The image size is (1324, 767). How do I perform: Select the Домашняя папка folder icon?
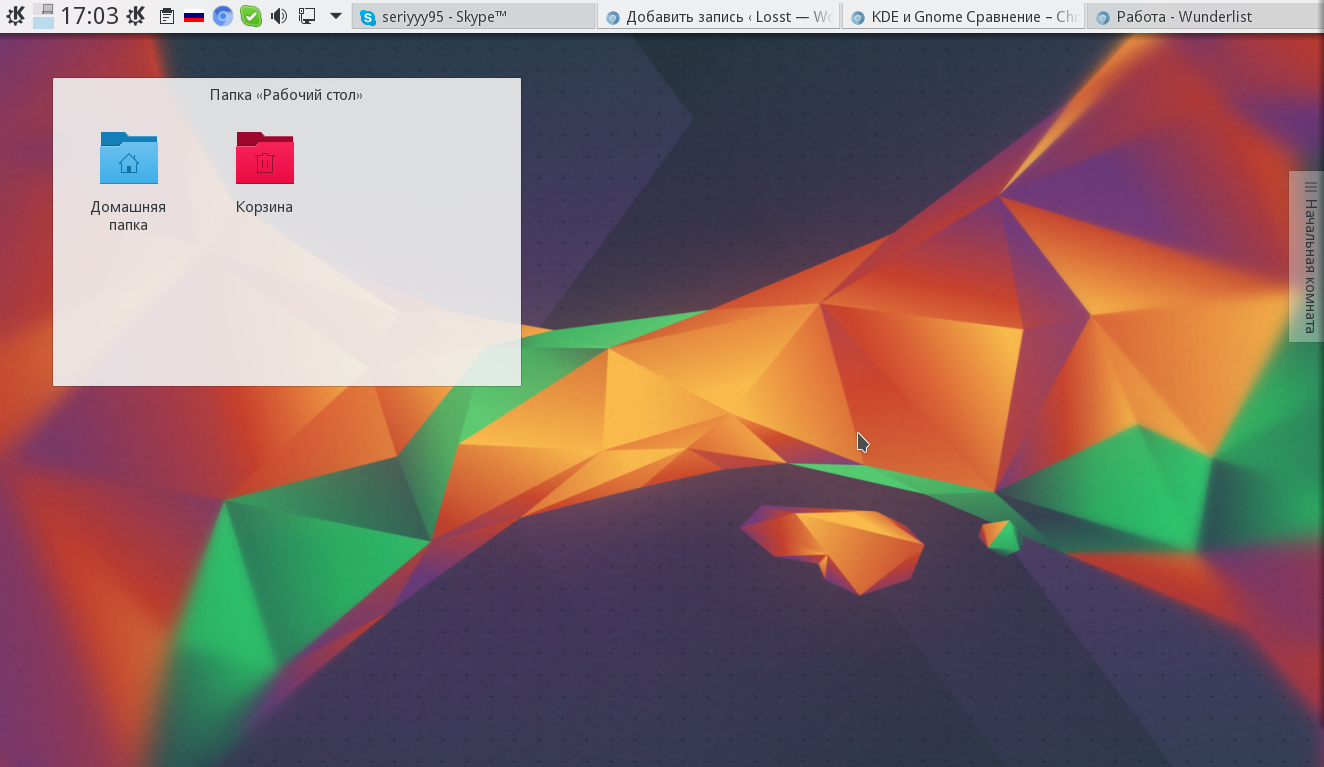pyautogui.click(x=128, y=160)
